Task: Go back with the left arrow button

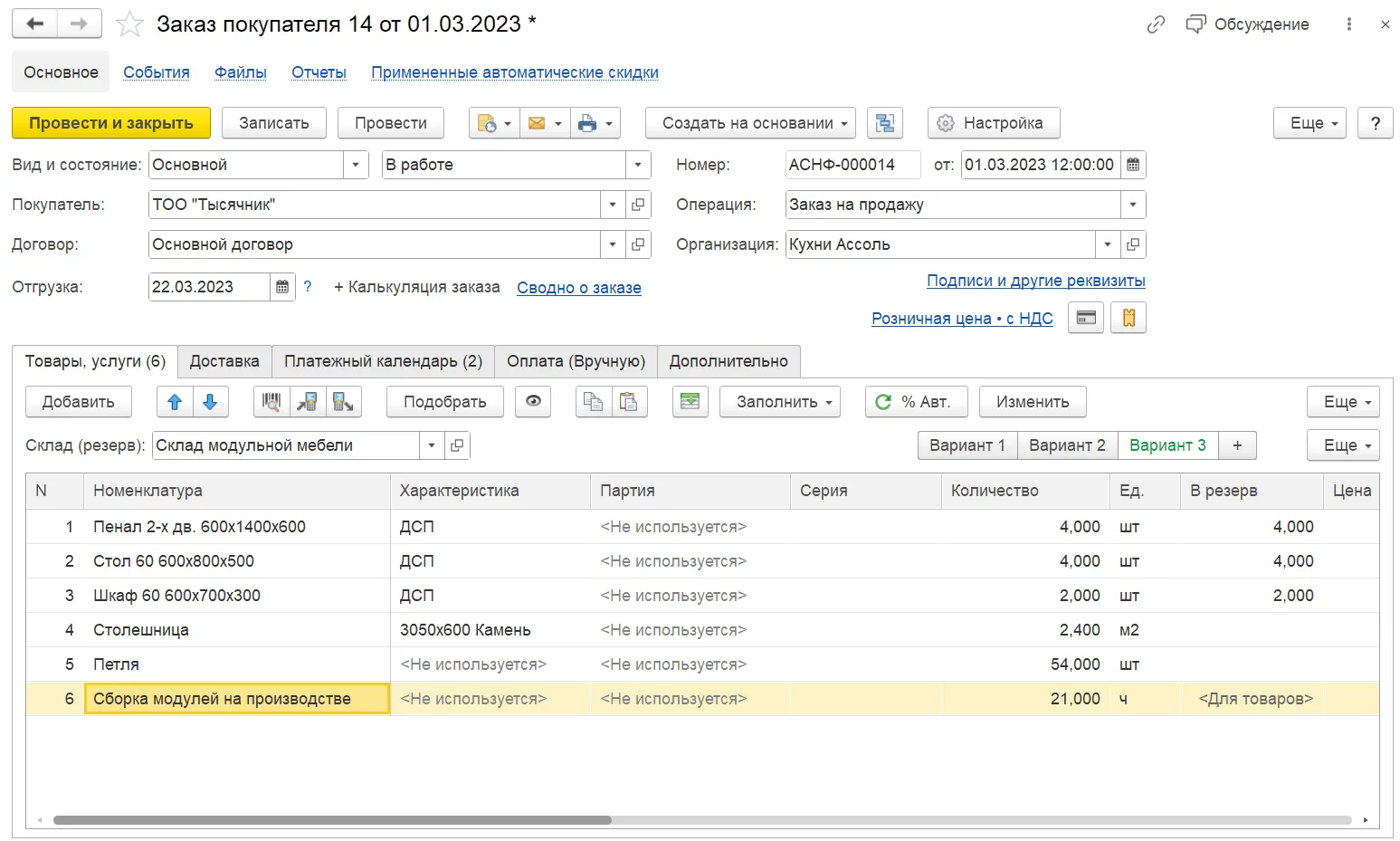Action: click(34, 24)
